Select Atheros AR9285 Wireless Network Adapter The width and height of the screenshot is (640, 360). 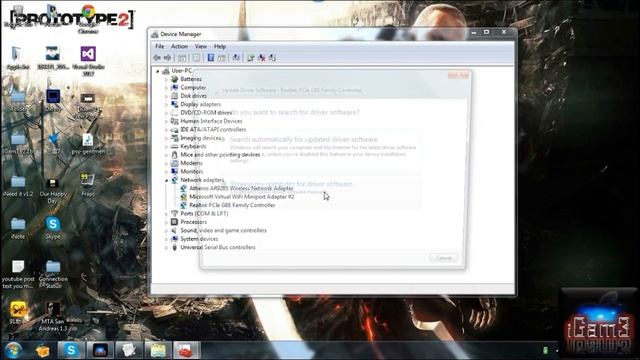[x=241, y=188]
